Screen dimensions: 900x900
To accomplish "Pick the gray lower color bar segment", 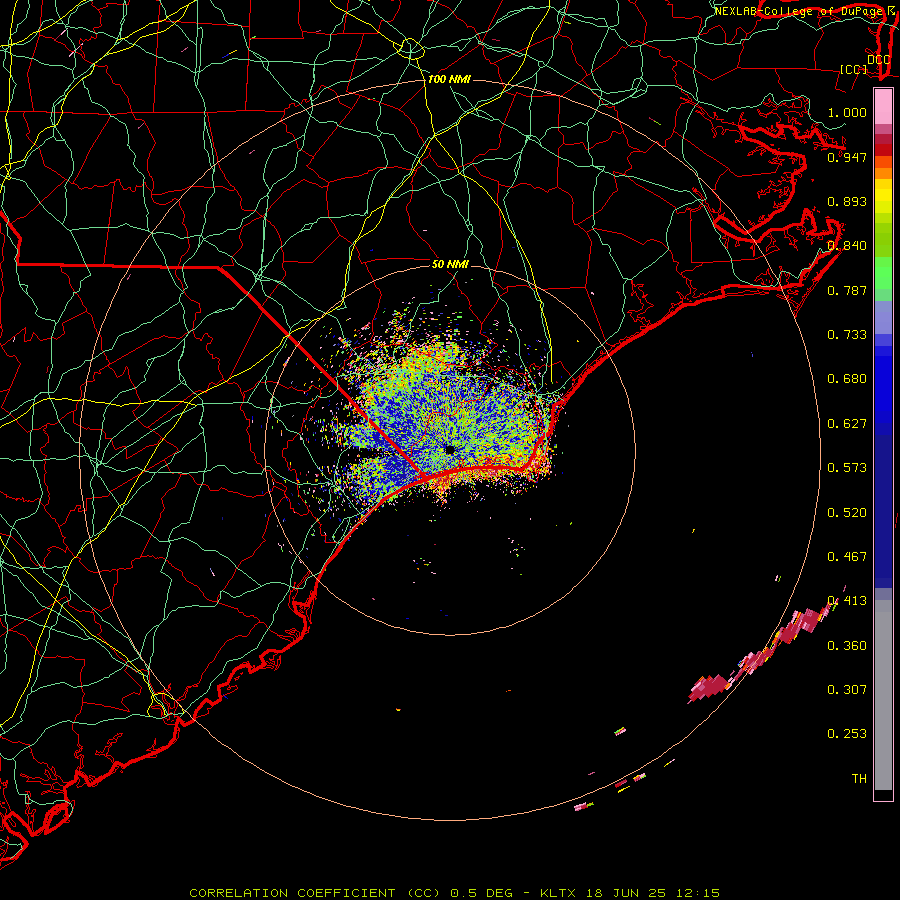I will tap(883, 695).
